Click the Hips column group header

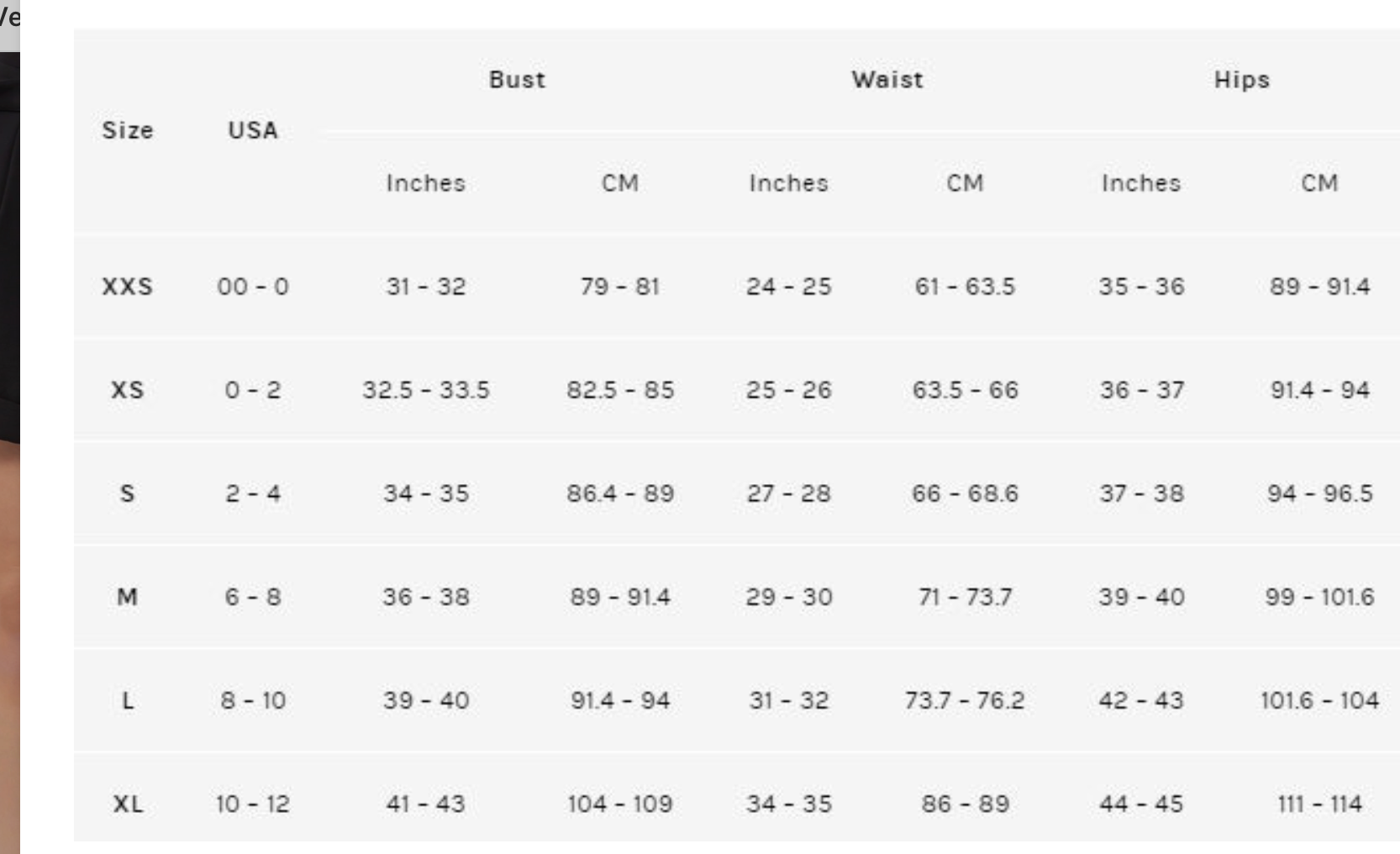click(1241, 80)
